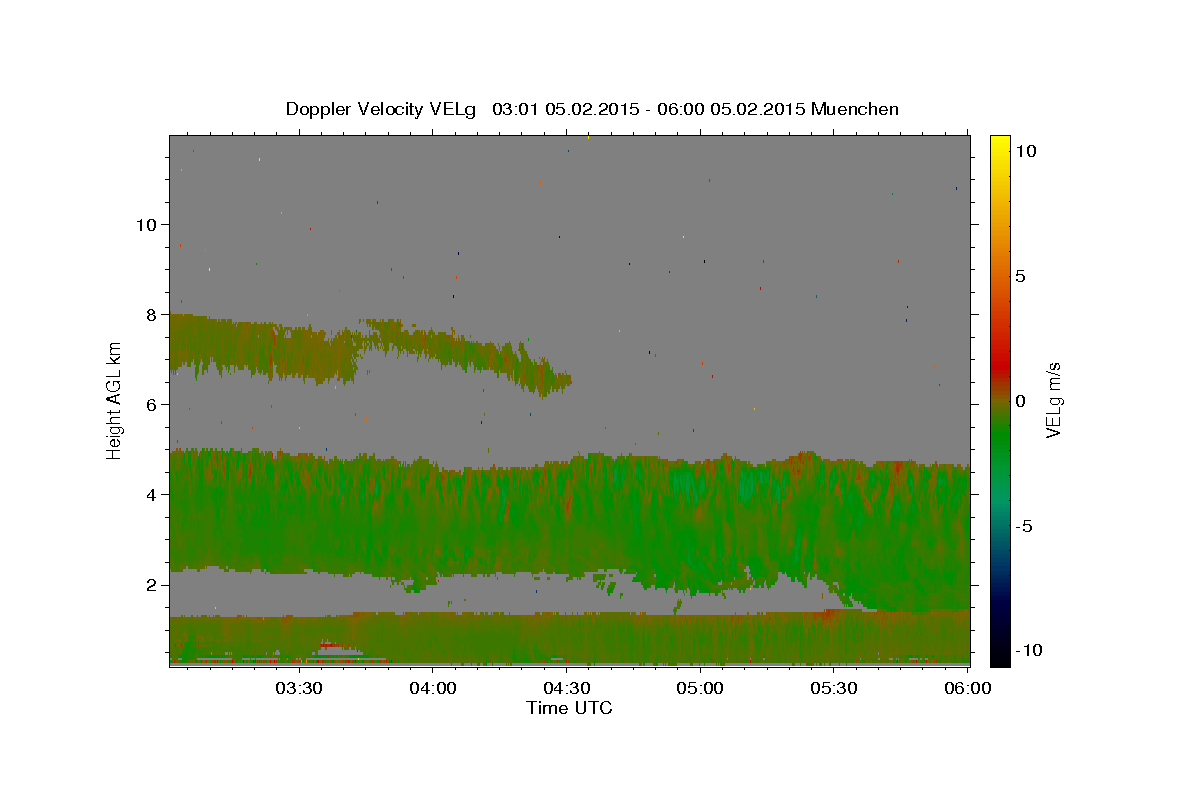Click the colorbar value 5 label
1200x800 pixels.
point(1020,276)
